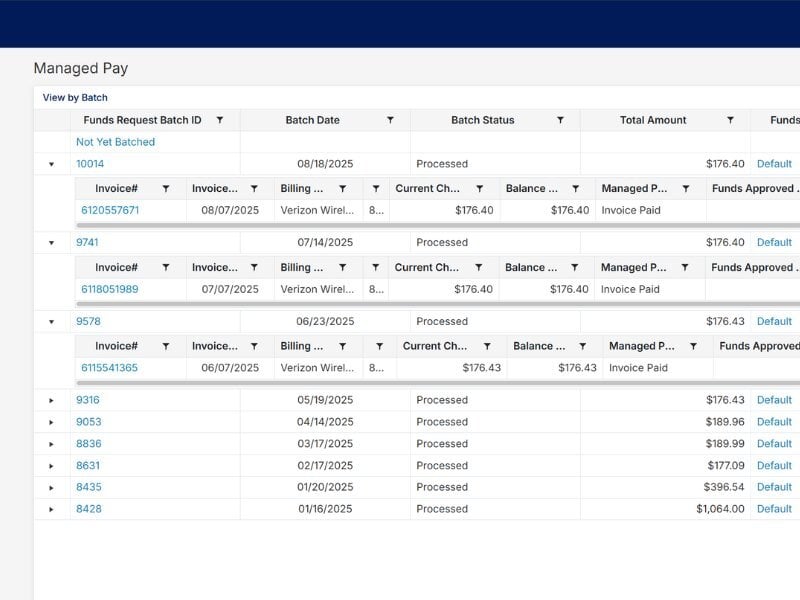800x600 pixels.
Task: Filter Invoice# column in batch 10014 subgrid
Action: [x=166, y=188]
